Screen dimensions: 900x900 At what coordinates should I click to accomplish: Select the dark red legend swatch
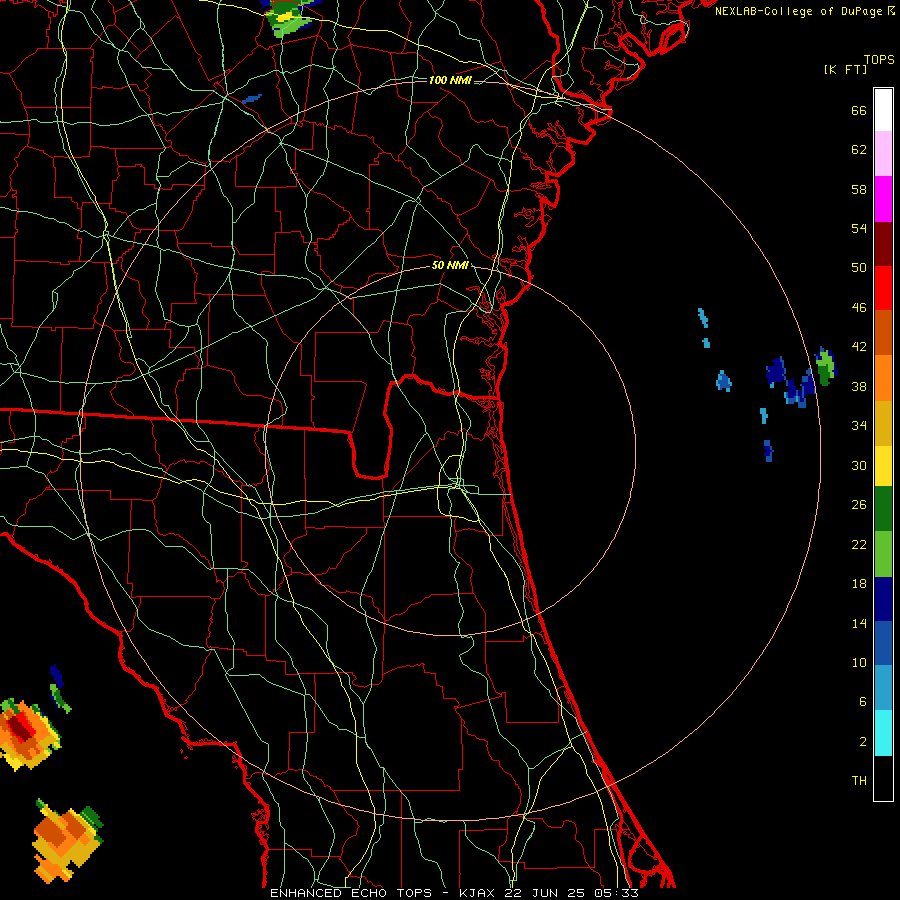[883, 244]
